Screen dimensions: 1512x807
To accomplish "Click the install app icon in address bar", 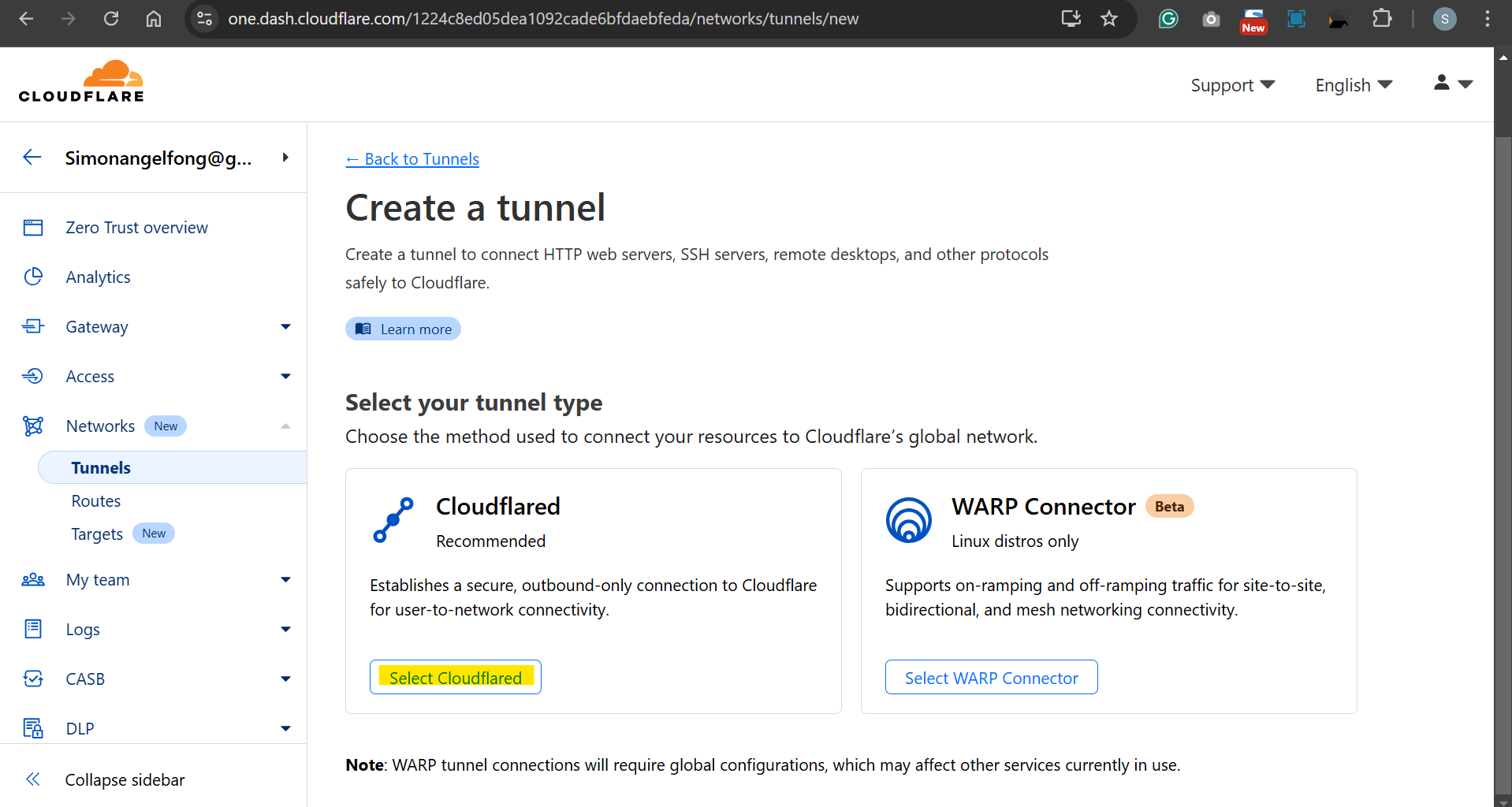I will tap(1071, 18).
